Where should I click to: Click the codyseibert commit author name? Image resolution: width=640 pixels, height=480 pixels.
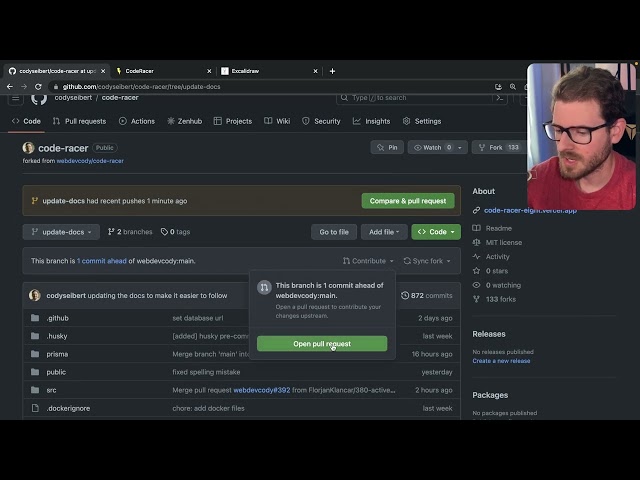coord(66,296)
